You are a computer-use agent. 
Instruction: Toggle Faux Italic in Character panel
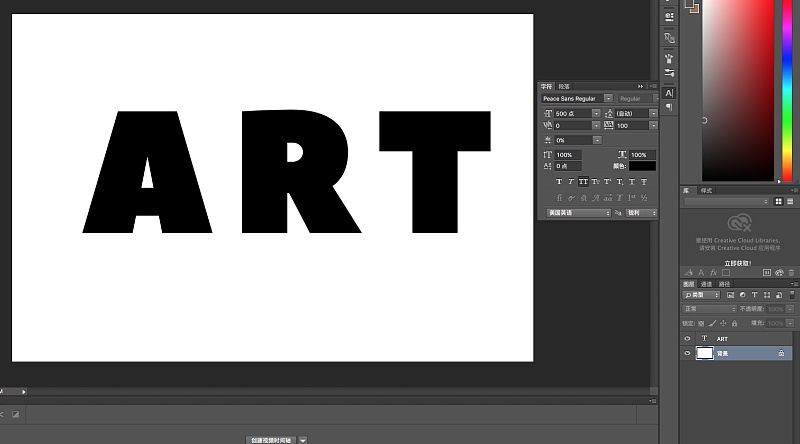coord(571,182)
